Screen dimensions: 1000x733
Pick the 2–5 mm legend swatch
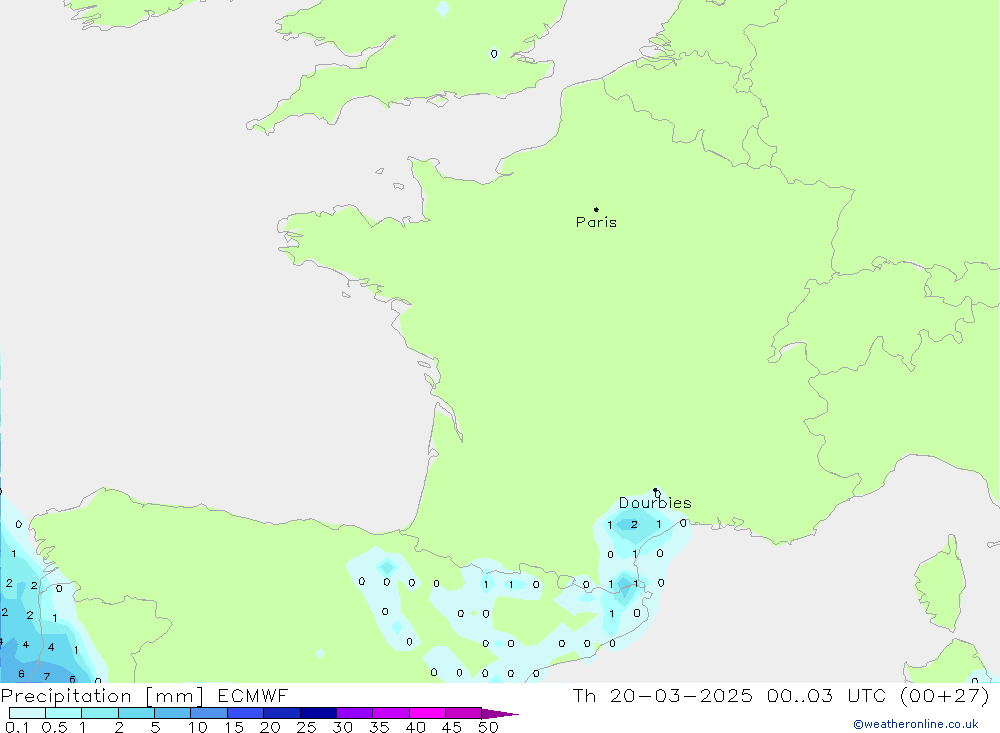[x=136, y=713]
